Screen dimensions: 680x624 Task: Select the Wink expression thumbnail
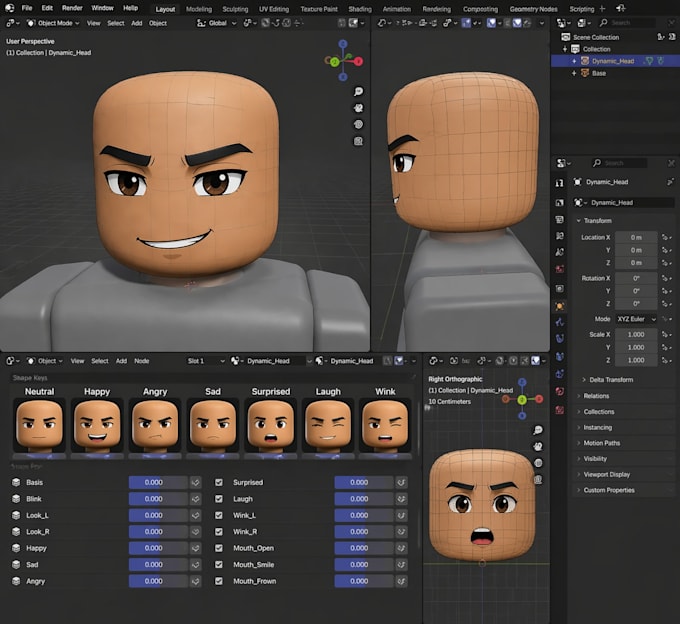[x=386, y=426]
